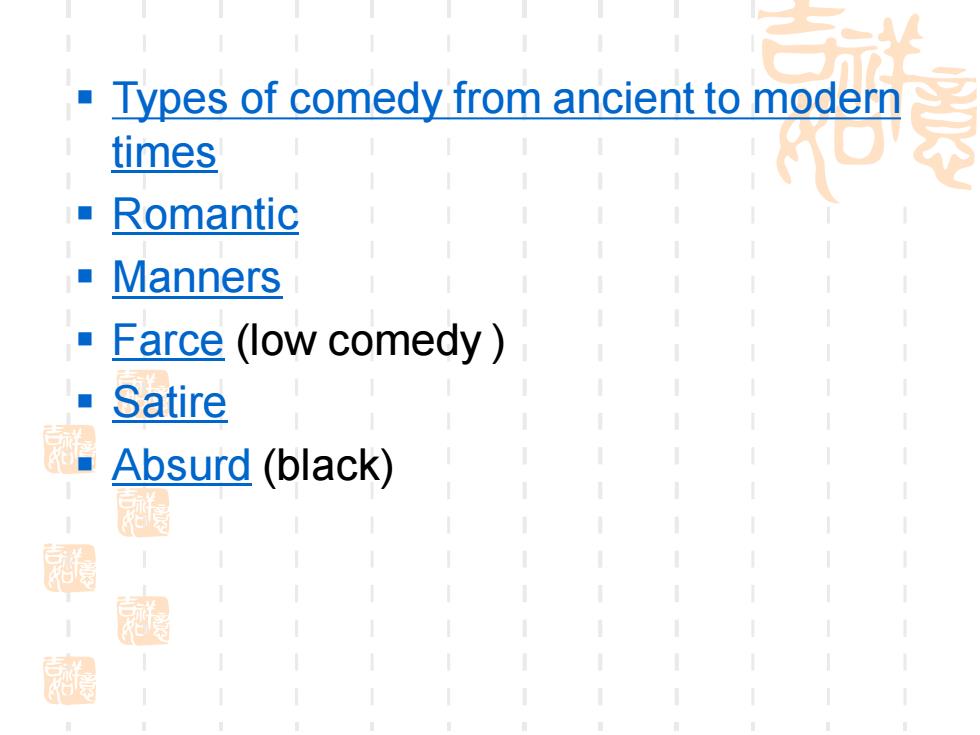Click the blue bullet next to Farce
The image size is (980, 735).
[86, 339]
